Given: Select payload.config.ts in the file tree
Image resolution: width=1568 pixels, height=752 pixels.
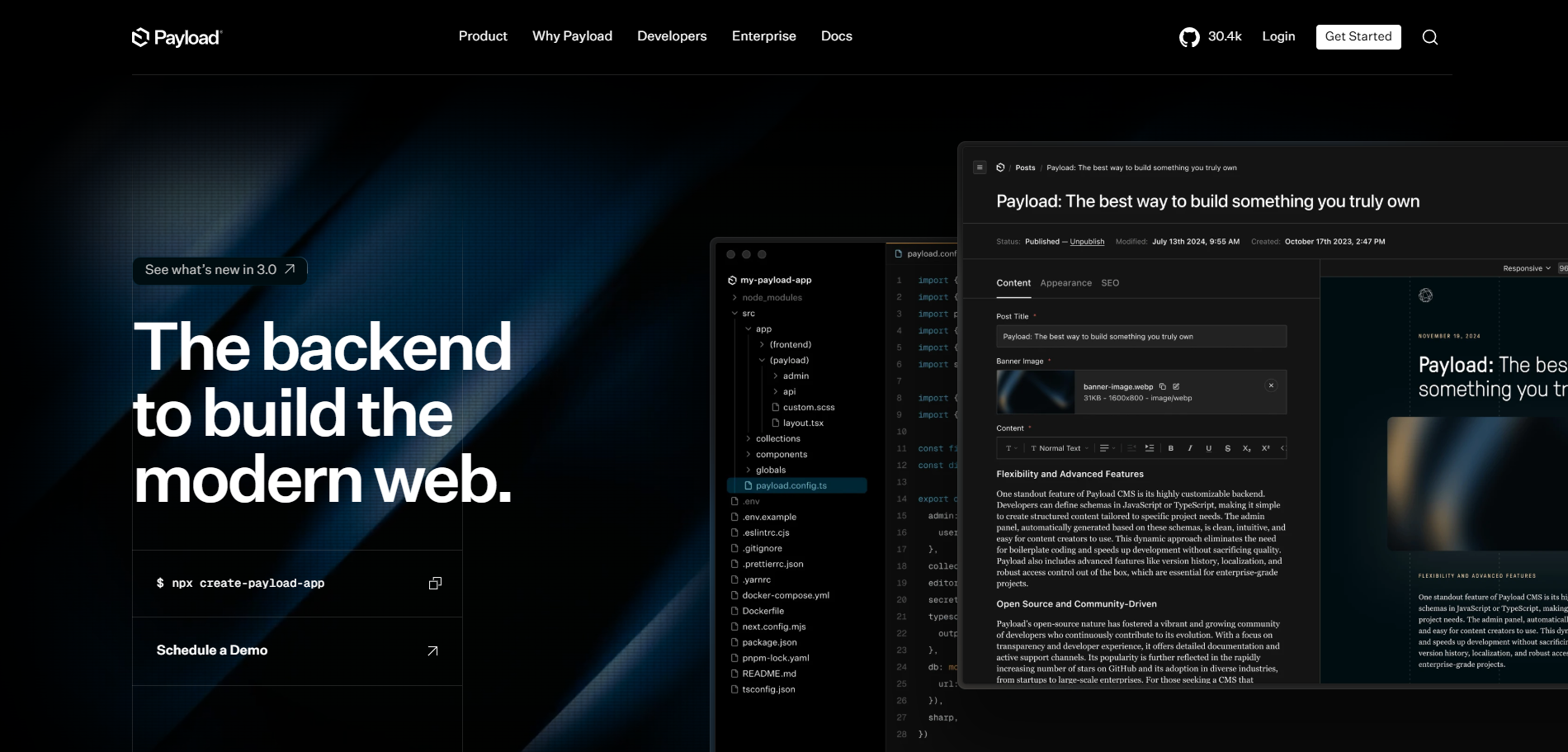Looking at the screenshot, I should (797, 485).
